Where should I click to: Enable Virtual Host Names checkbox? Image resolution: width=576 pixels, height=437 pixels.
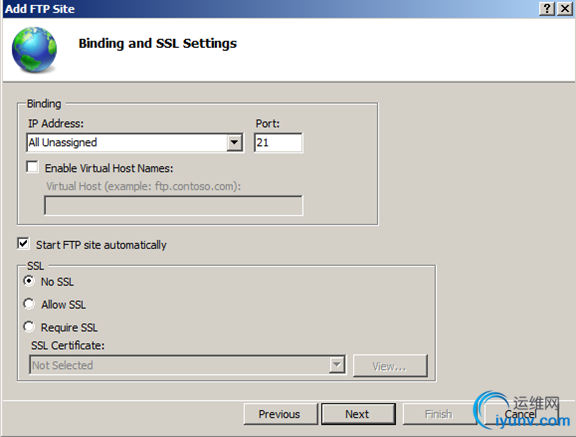coord(32,167)
